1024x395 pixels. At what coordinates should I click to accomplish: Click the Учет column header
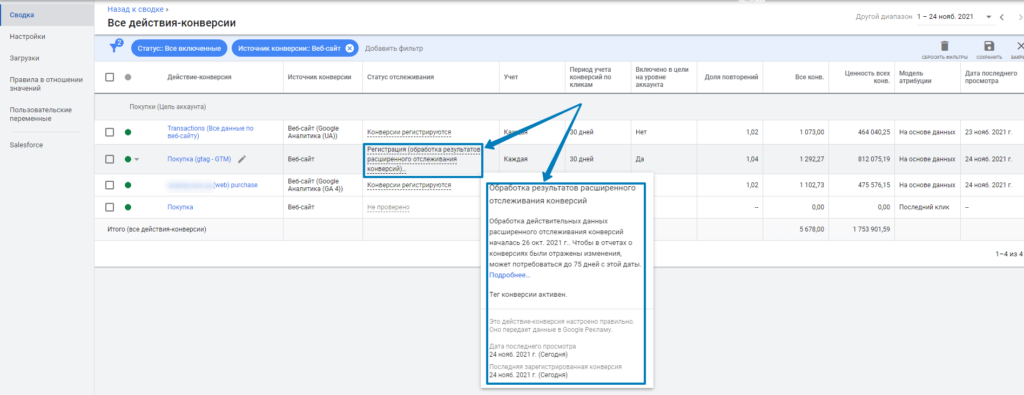[511, 77]
